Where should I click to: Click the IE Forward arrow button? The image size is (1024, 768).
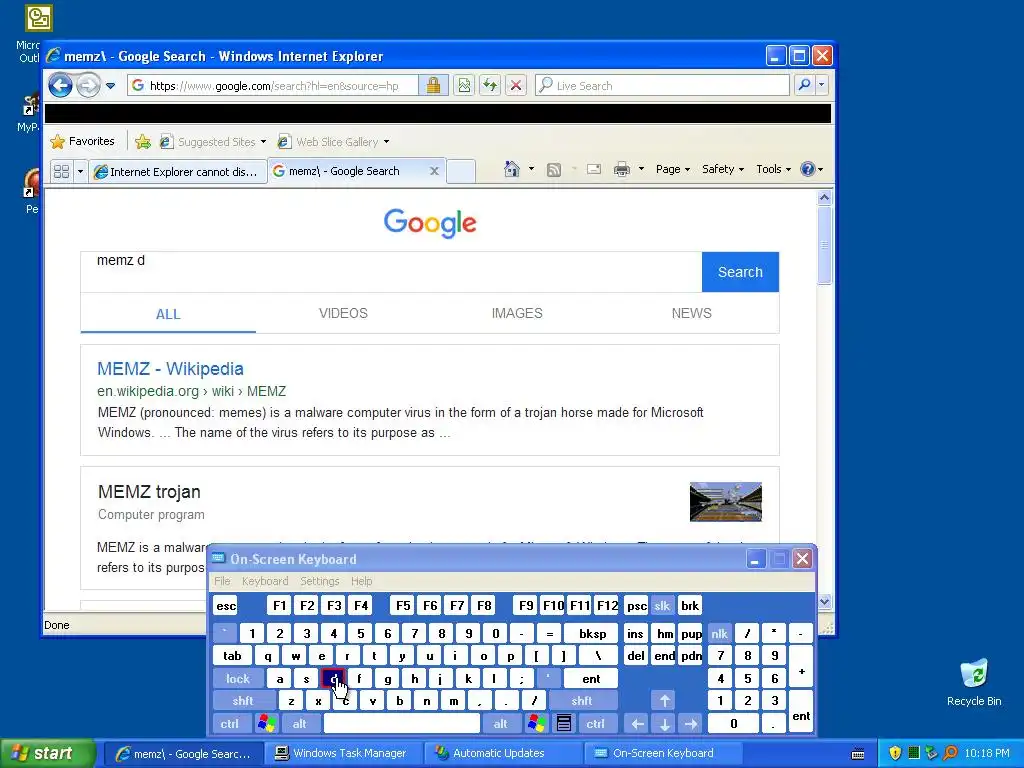[x=88, y=86]
